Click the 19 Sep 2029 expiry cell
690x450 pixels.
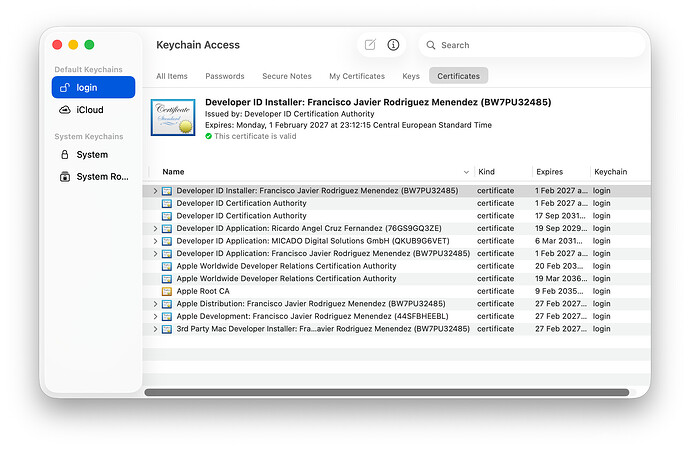tap(561, 228)
